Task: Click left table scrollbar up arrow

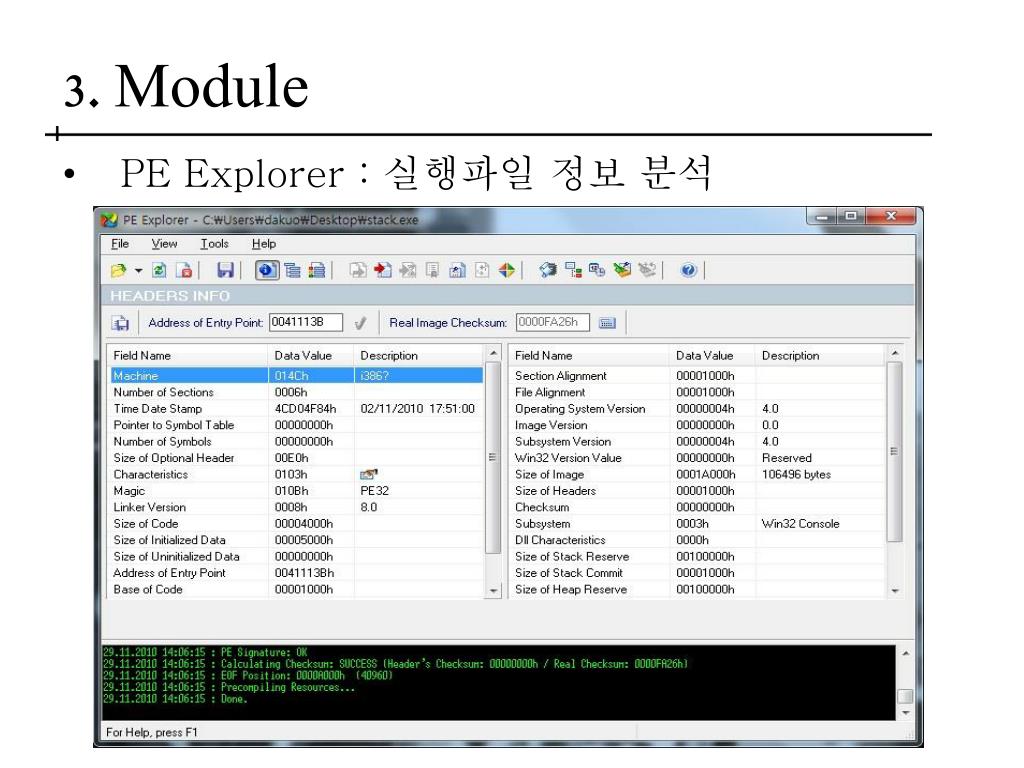Action: [494, 353]
